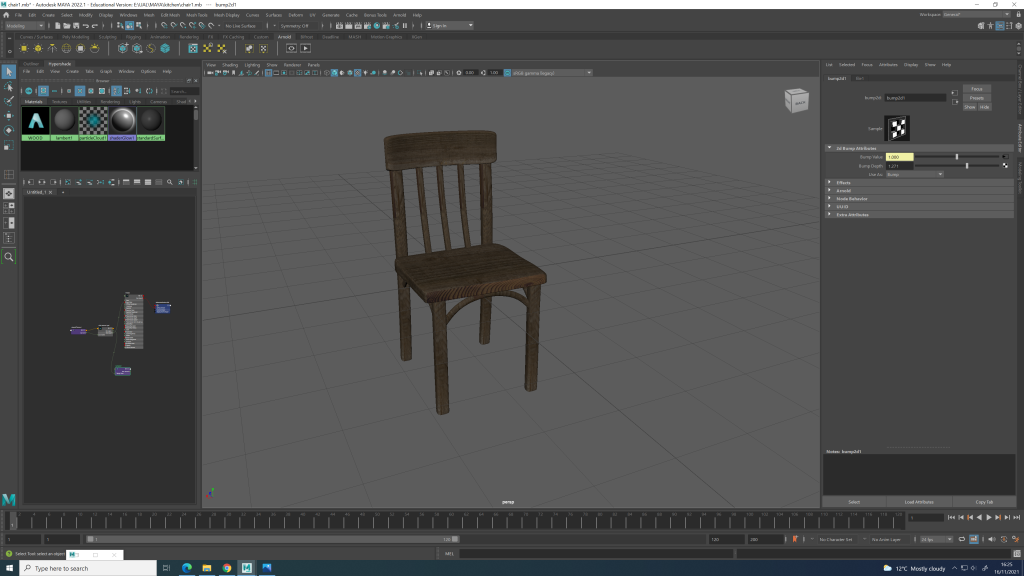The width and height of the screenshot is (1024, 576).
Task: Switch to the Poly Modeling shelf tab
Action: (76, 37)
